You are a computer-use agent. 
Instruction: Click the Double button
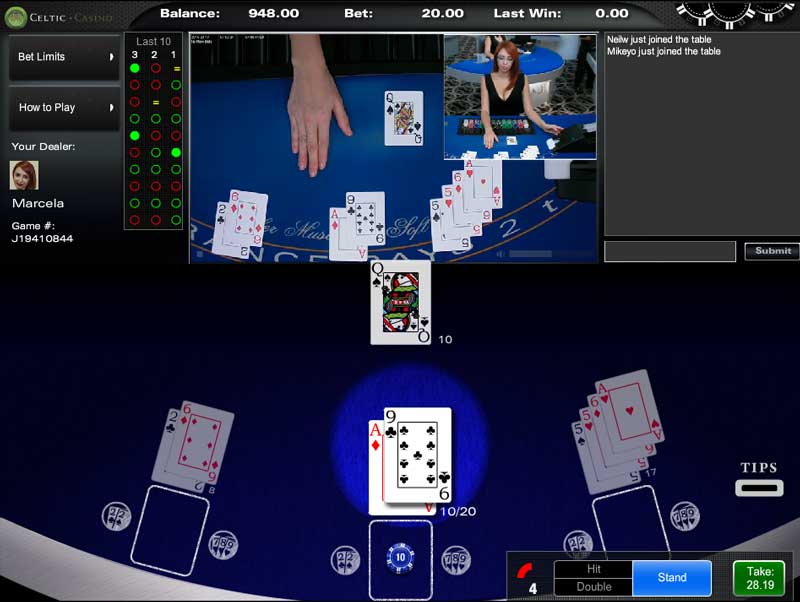pyautogui.click(x=593, y=587)
